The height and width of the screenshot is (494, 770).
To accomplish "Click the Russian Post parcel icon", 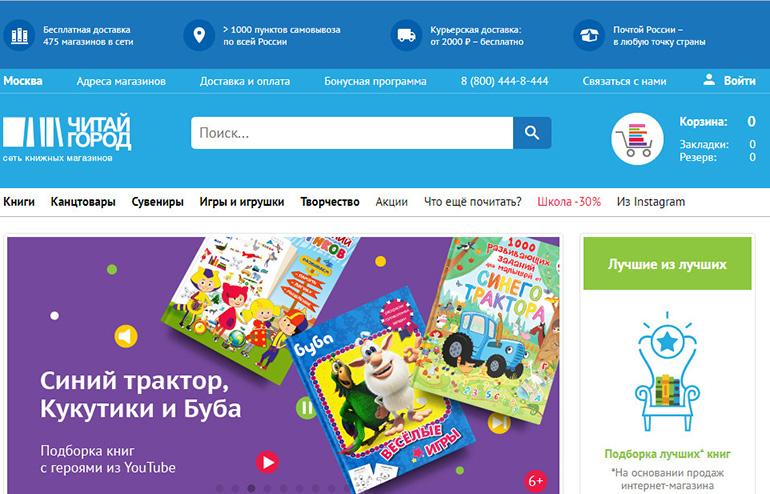I will [589, 35].
